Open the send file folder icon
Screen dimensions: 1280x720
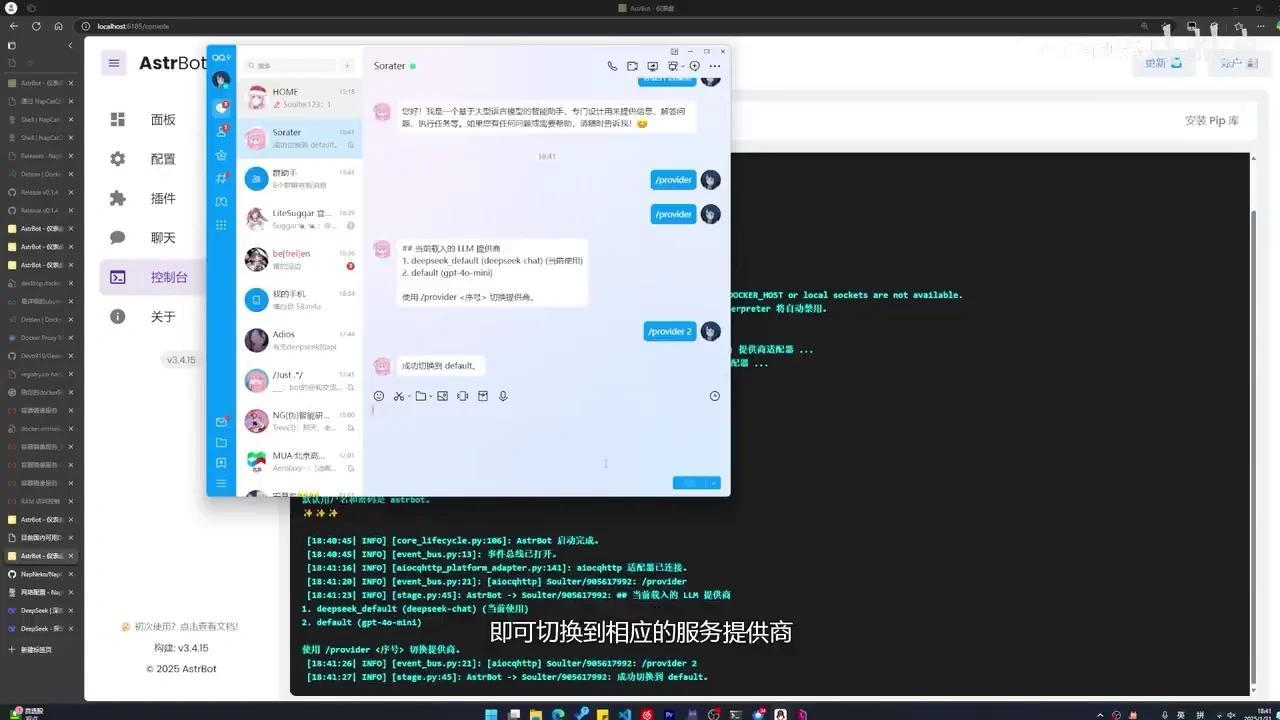coord(421,396)
